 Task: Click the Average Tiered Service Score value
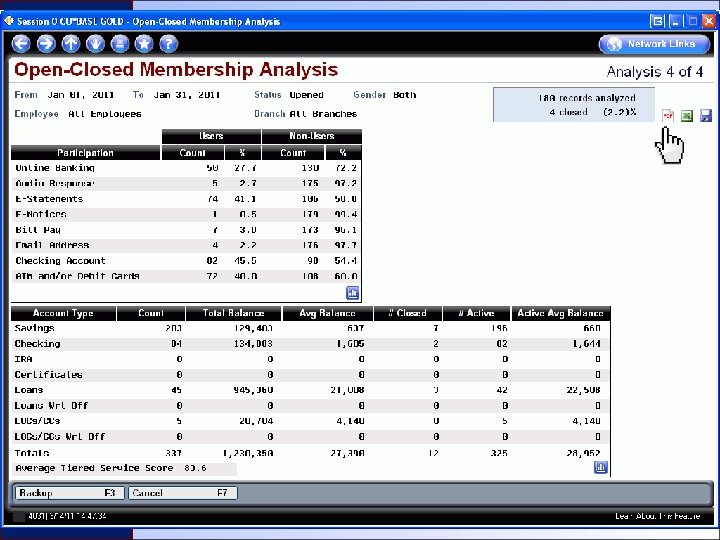coord(196,468)
